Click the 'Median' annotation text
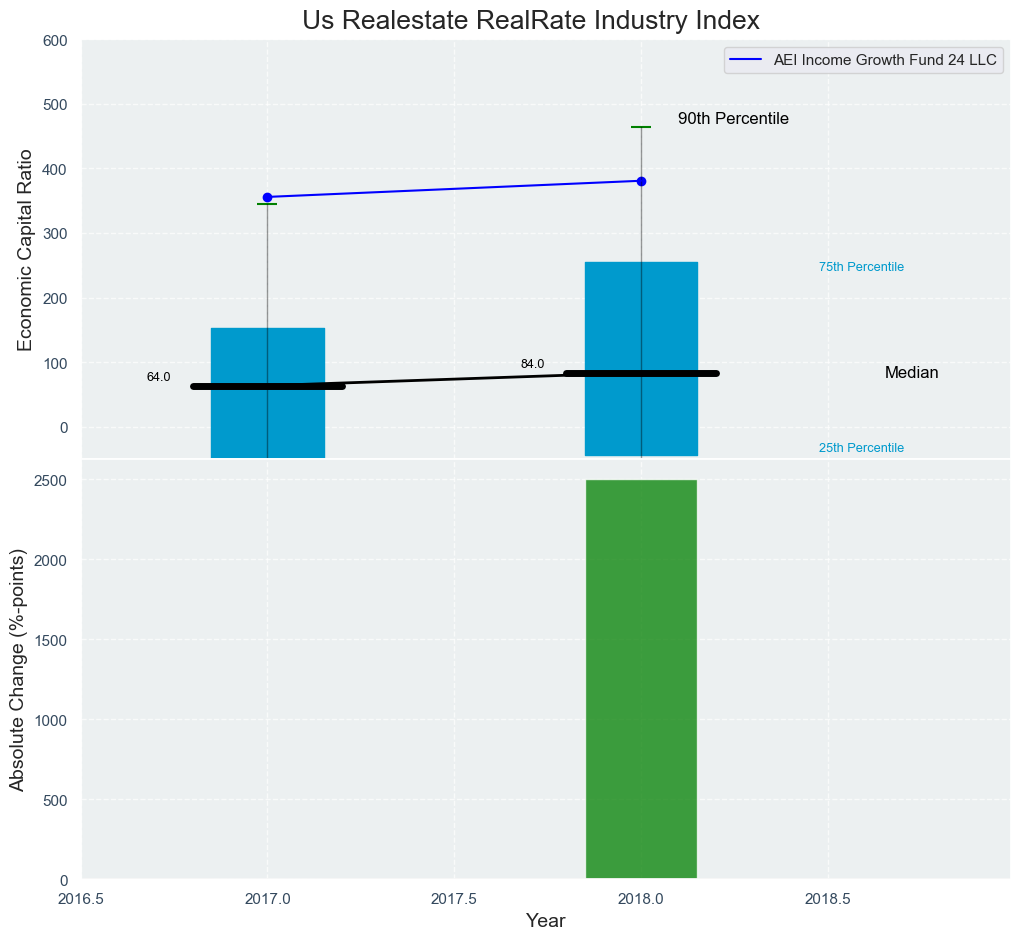The width and height of the screenshot is (1020, 940). pos(911,373)
